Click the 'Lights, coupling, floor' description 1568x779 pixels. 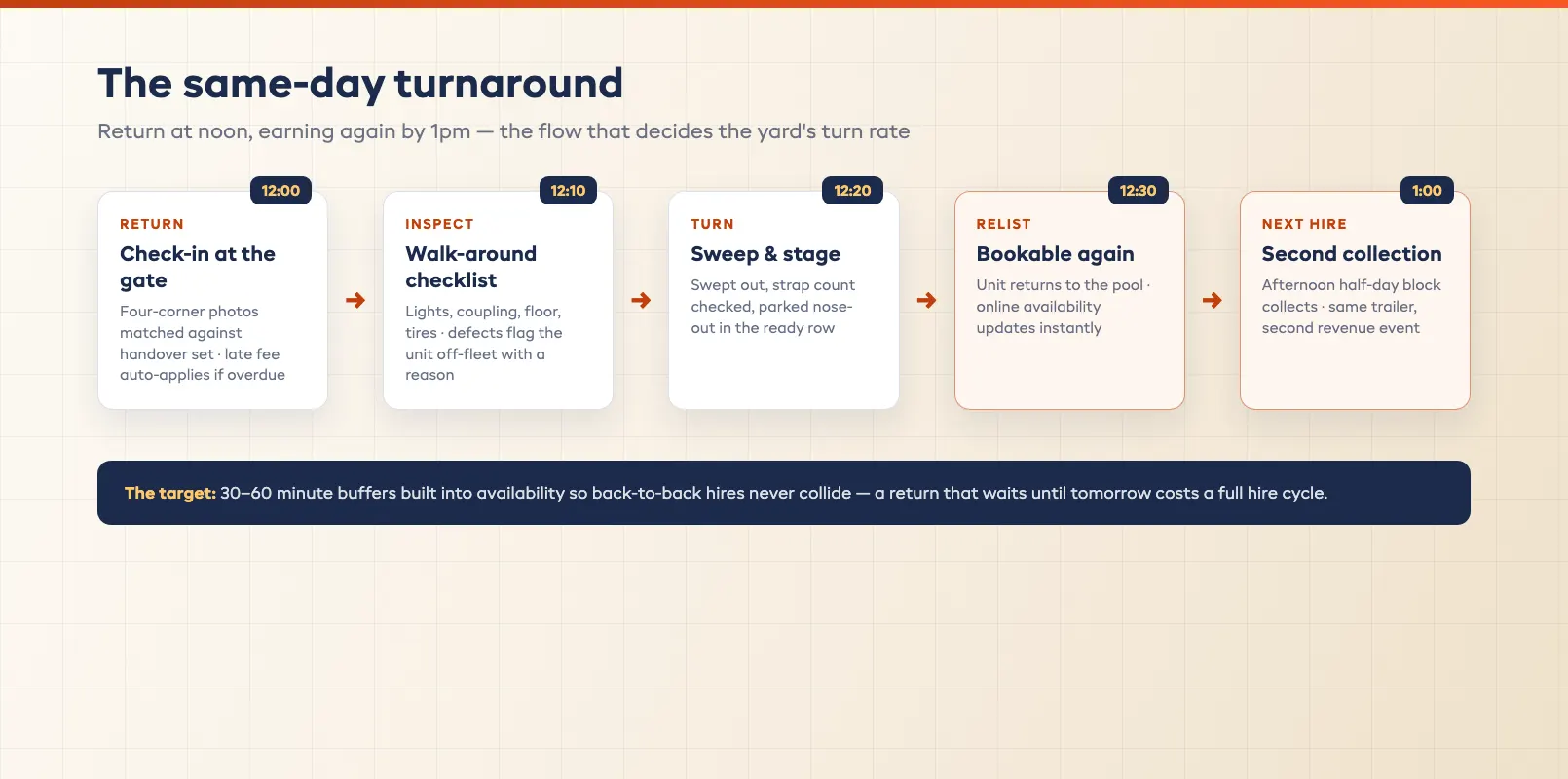484,343
